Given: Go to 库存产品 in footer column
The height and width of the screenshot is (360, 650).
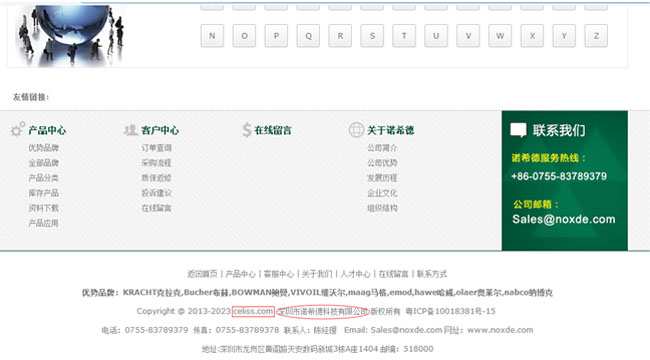Looking at the screenshot, I should [x=44, y=193].
